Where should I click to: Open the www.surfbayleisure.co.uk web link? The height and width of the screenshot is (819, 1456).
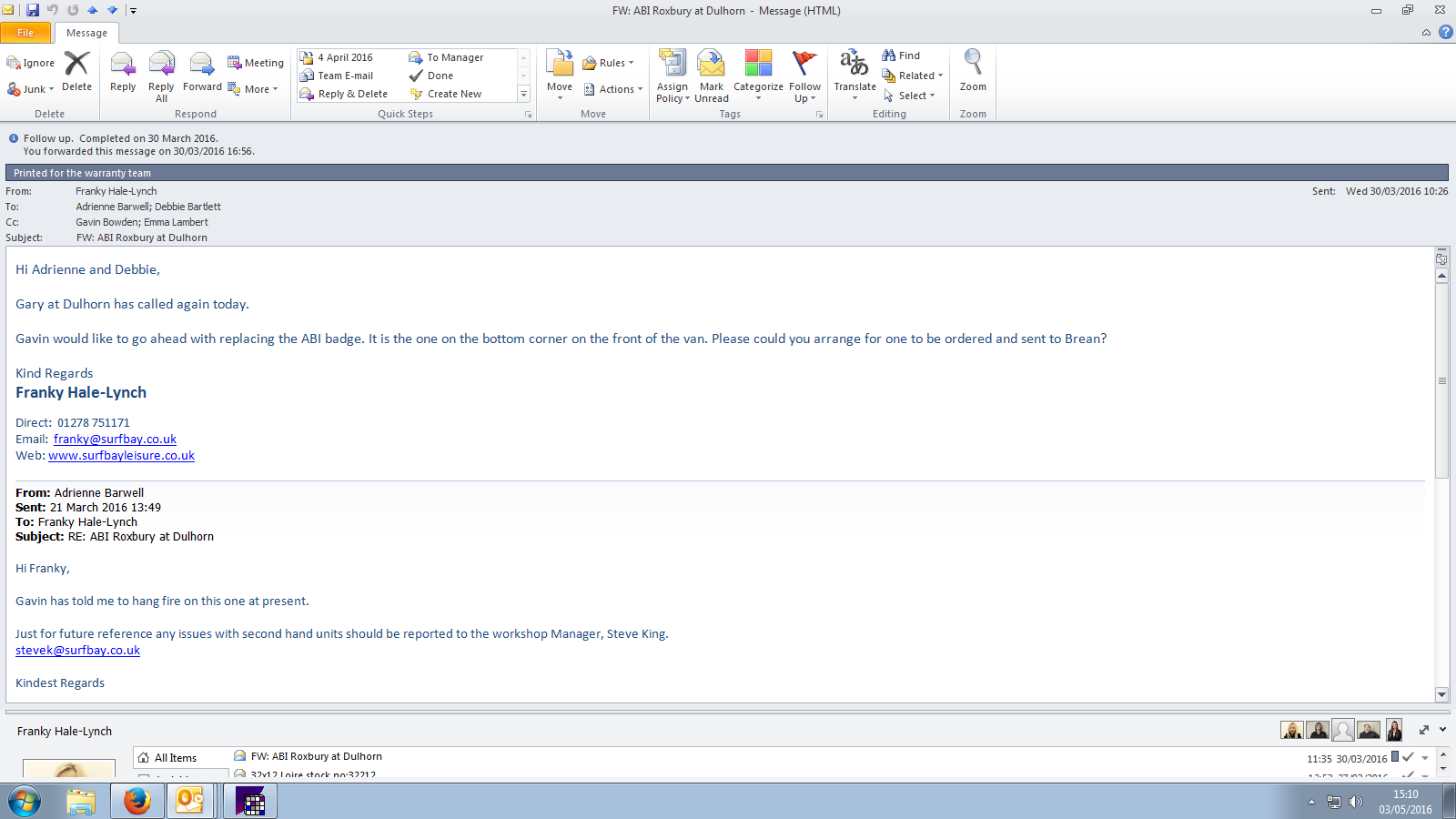pyautogui.click(x=121, y=455)
